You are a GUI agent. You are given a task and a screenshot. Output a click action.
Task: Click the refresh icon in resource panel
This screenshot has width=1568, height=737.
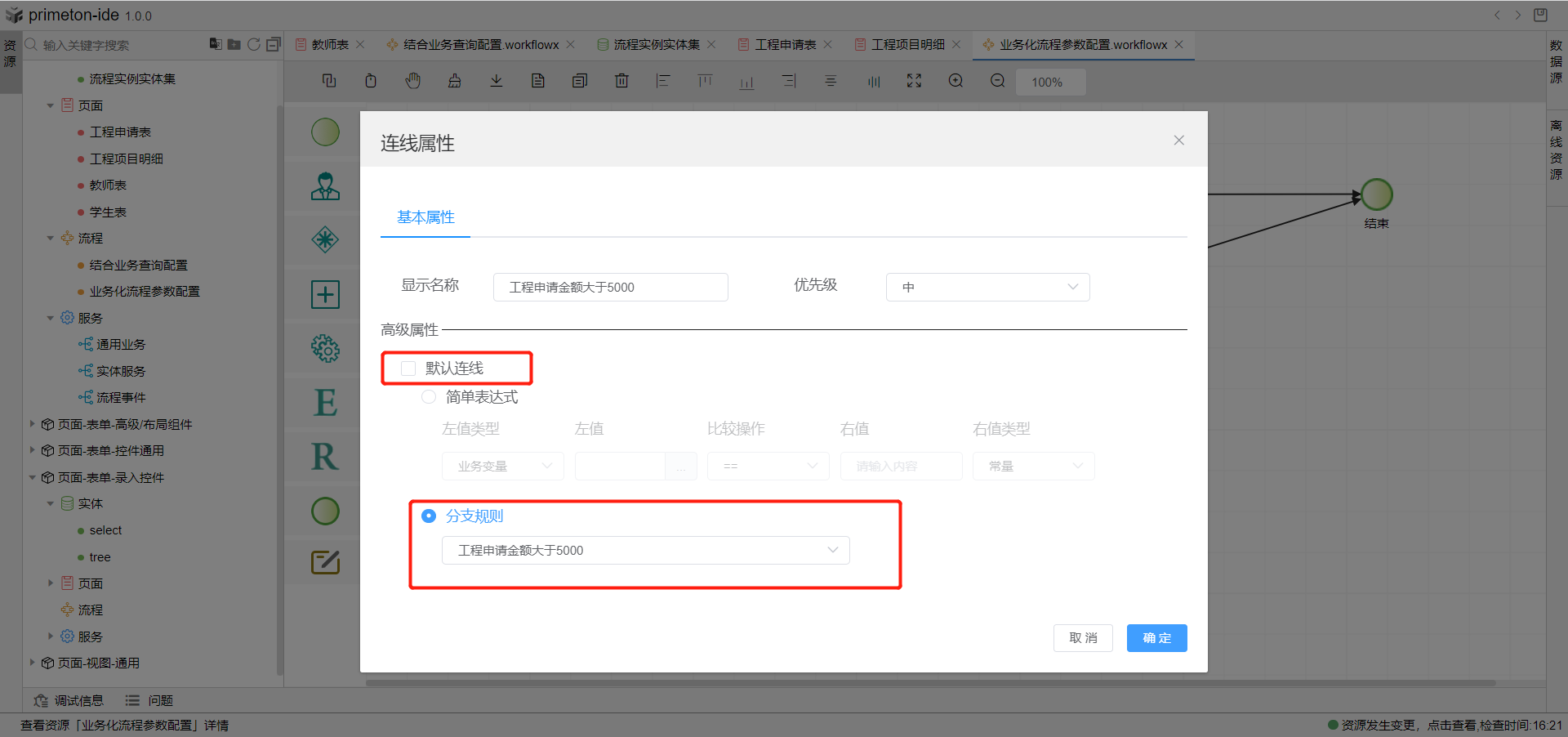[x=254, y=44]
